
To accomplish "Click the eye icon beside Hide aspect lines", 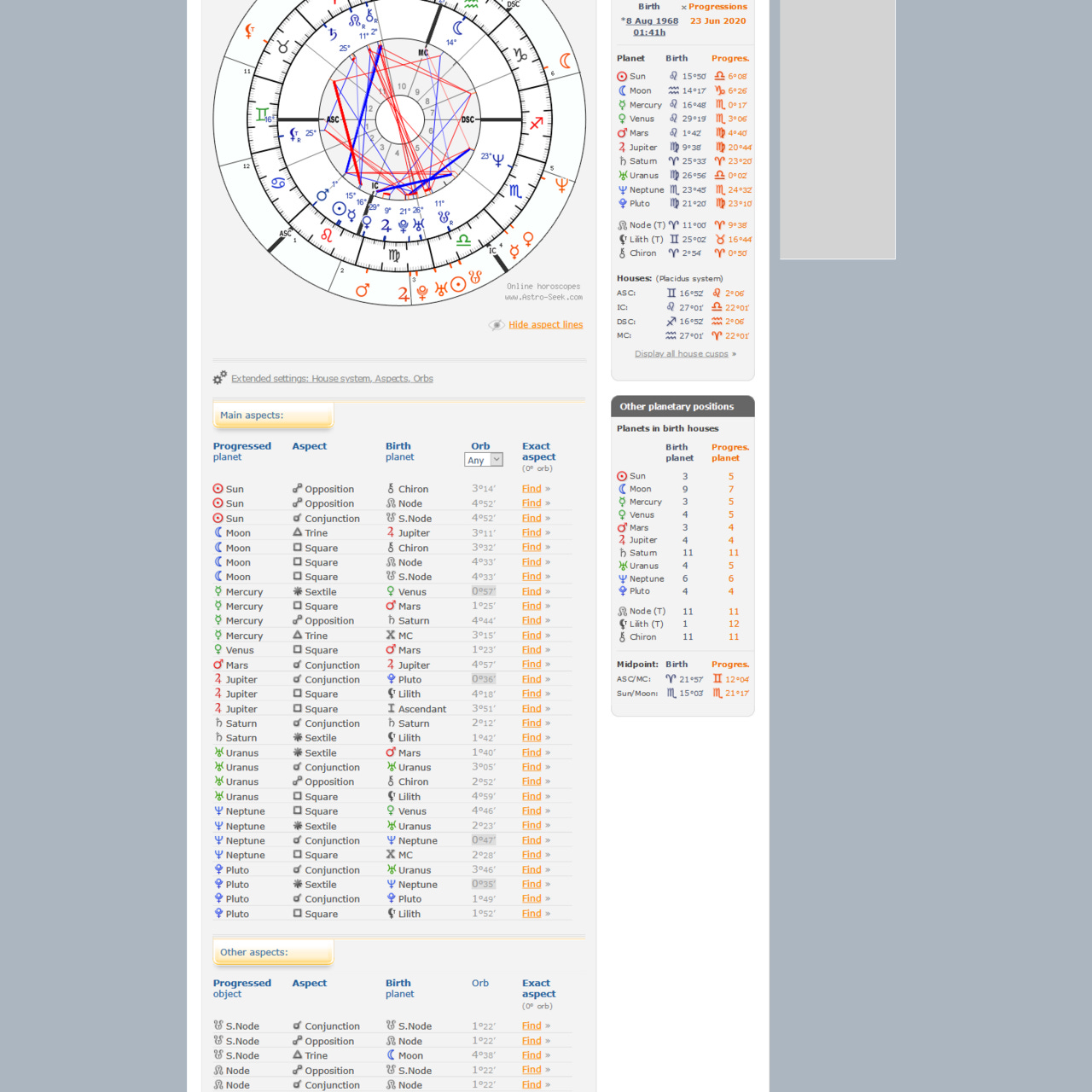I will point(497,325).
